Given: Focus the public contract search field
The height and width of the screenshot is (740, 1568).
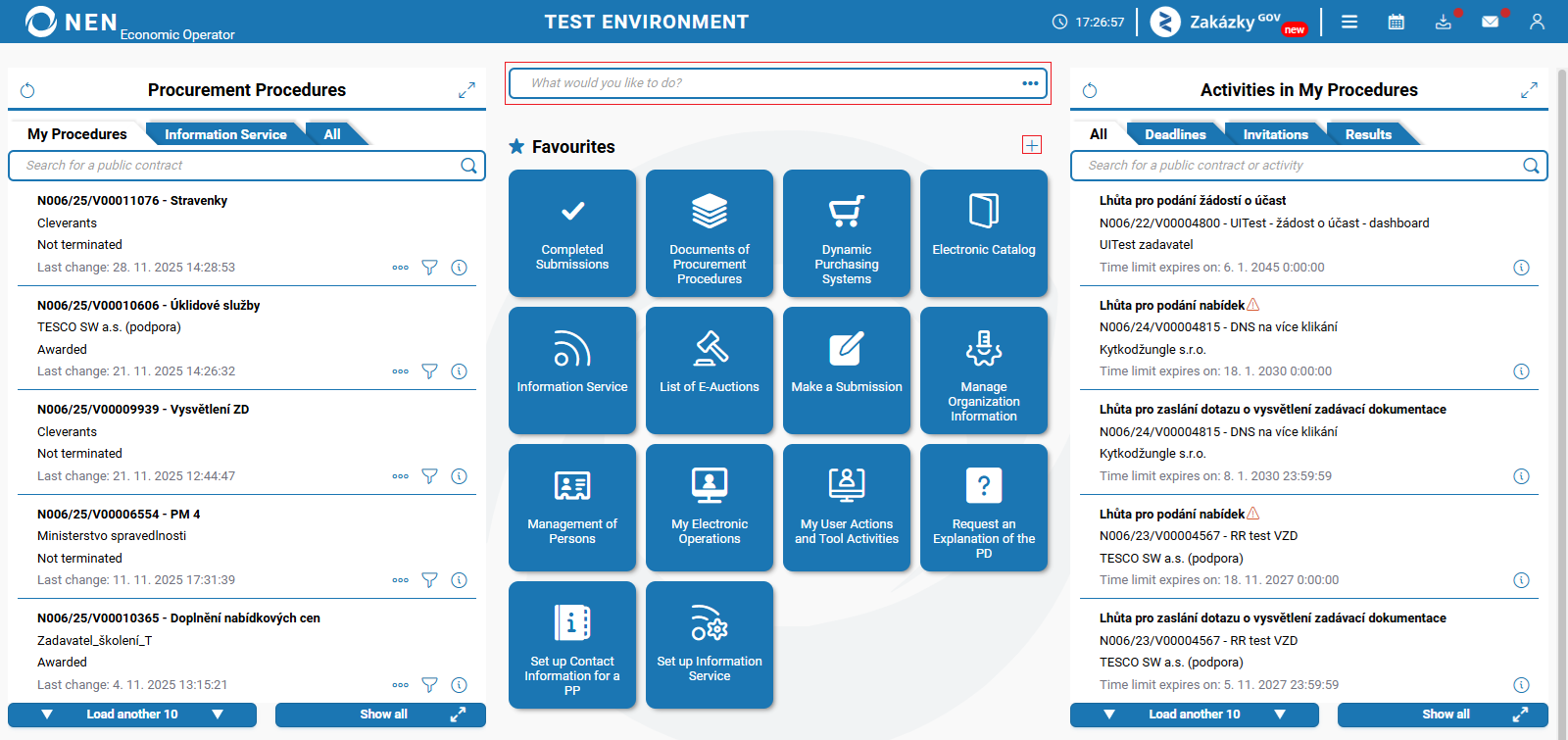Looking at the screenshot, I should click(247, 166).
